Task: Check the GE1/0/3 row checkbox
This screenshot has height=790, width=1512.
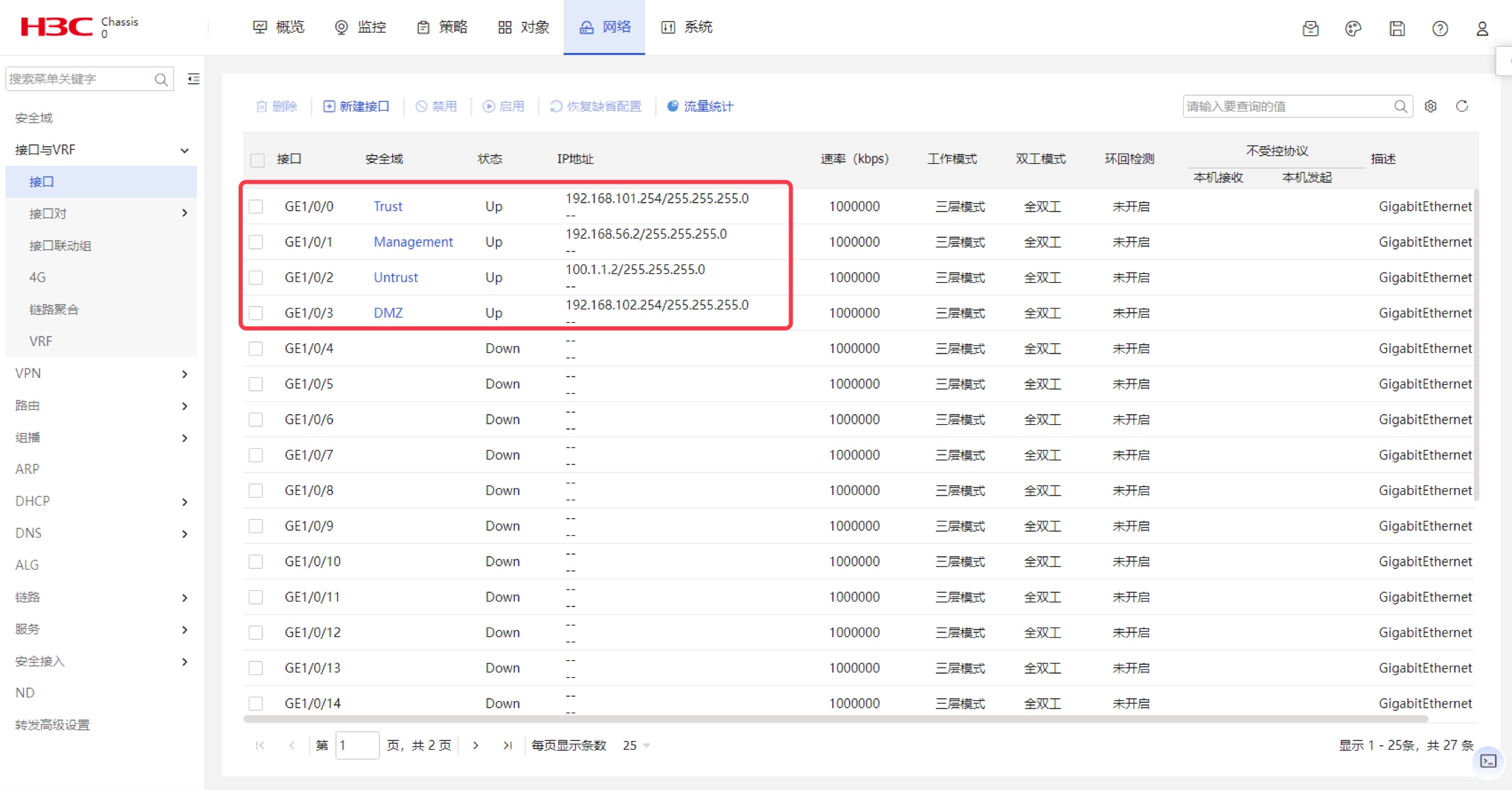Action: (256, 313)
